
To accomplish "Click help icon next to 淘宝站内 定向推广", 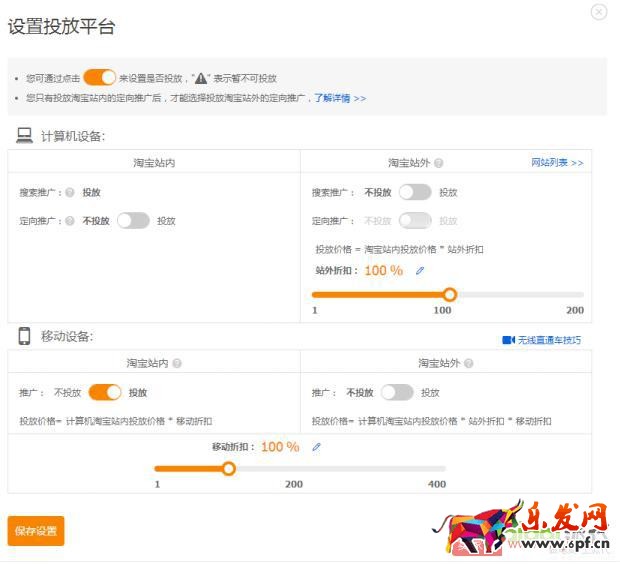I will [x=70, y=221].
